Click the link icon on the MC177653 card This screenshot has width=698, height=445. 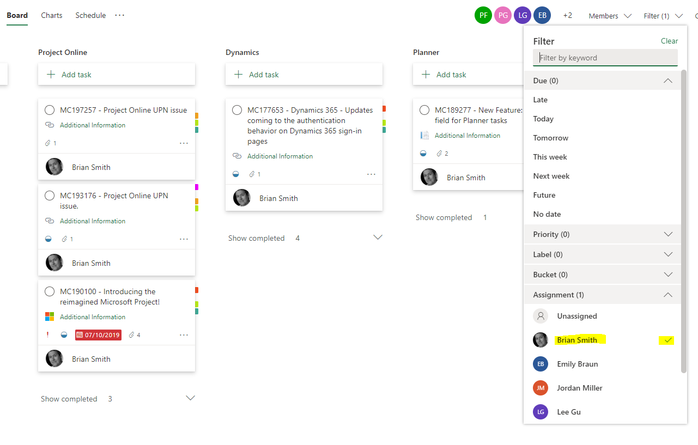coord(237,156)
